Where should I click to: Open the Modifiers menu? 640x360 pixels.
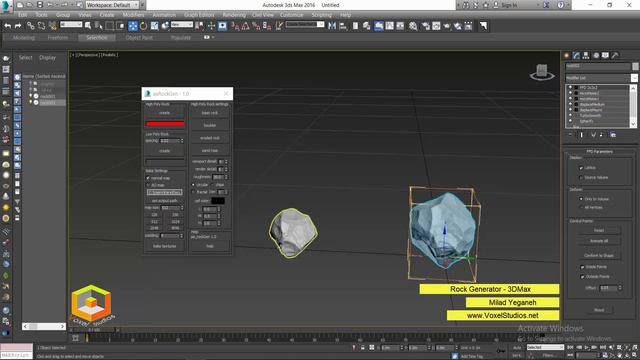point(133,15)
